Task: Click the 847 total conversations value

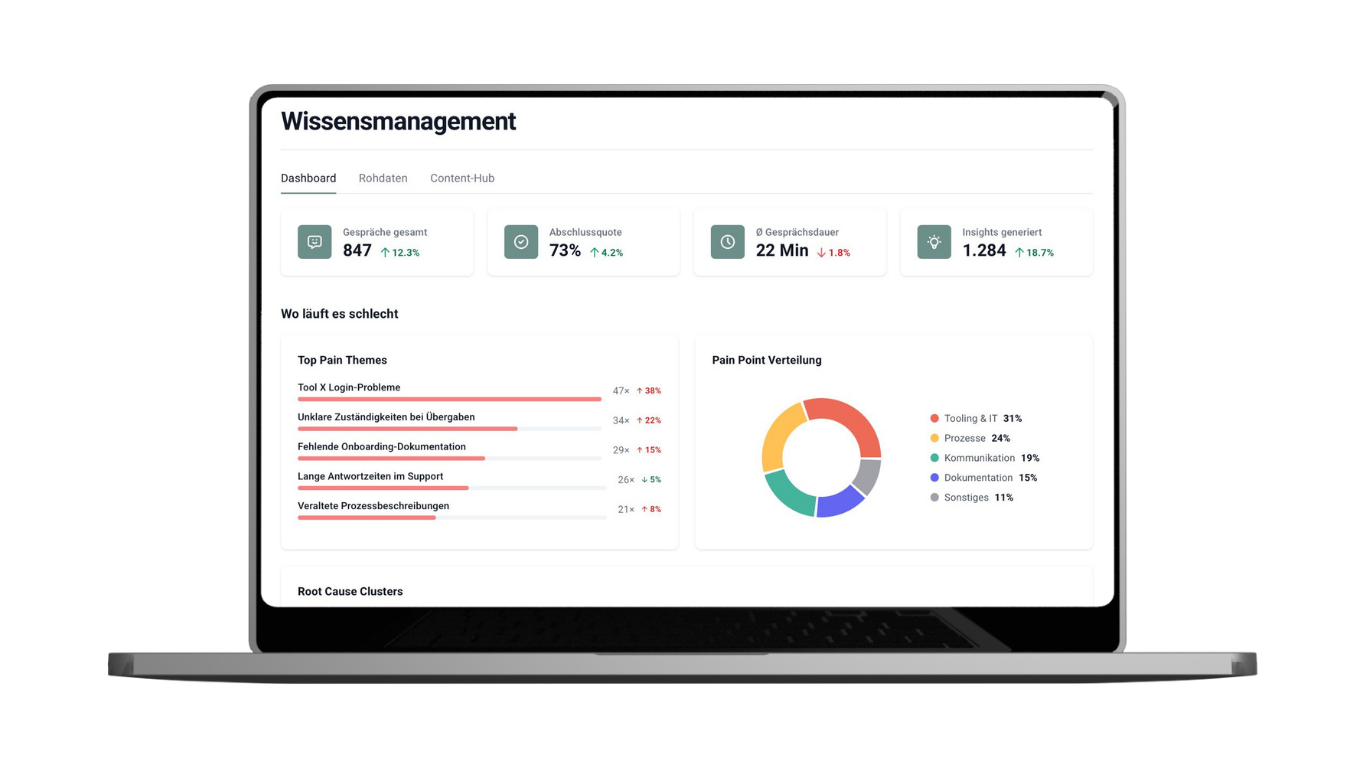Action: pyautogui.click(x=357, y=251)
